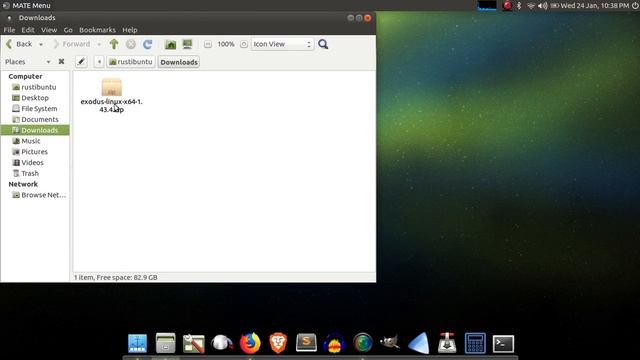Screen dimensions: 640x360
Task: Click the exodus-linux-x64-1.43.4.zip filename
Action: point(111,105)
